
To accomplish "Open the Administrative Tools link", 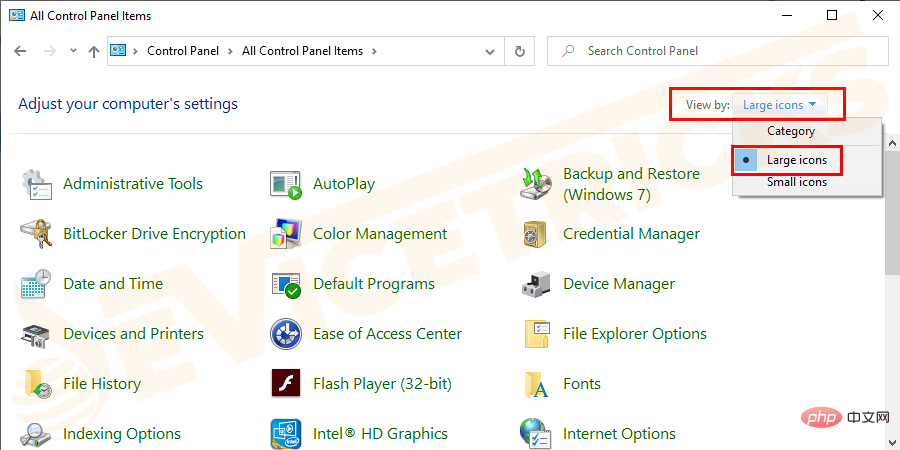I will pos(133,184).
